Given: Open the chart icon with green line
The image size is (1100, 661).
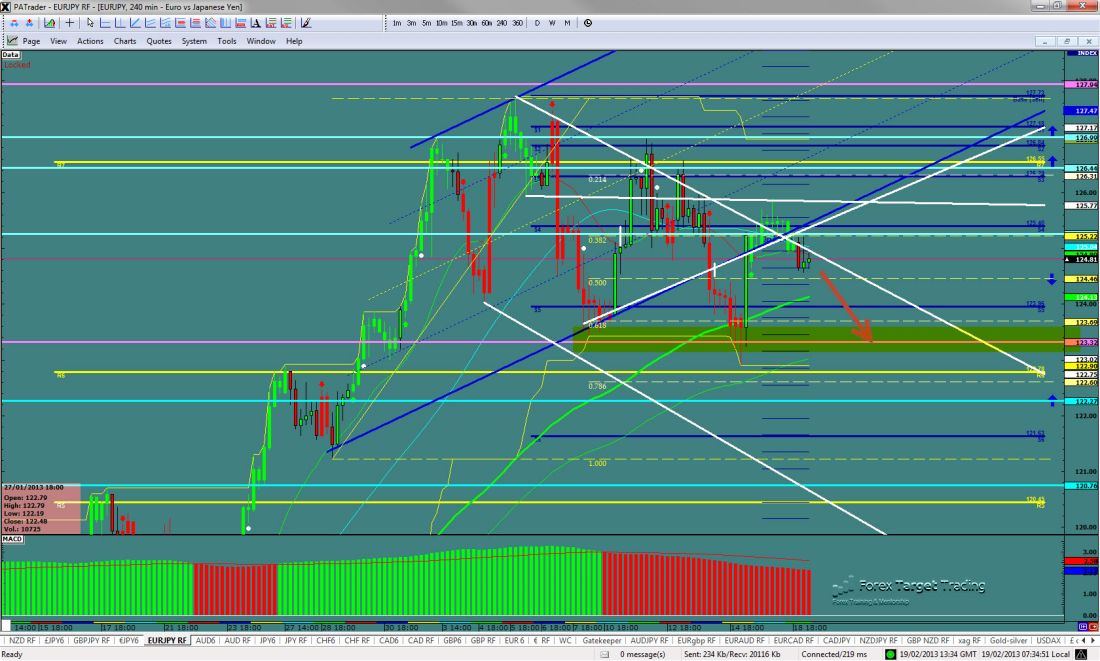Looking at the screenshot, I should [49, 22].
